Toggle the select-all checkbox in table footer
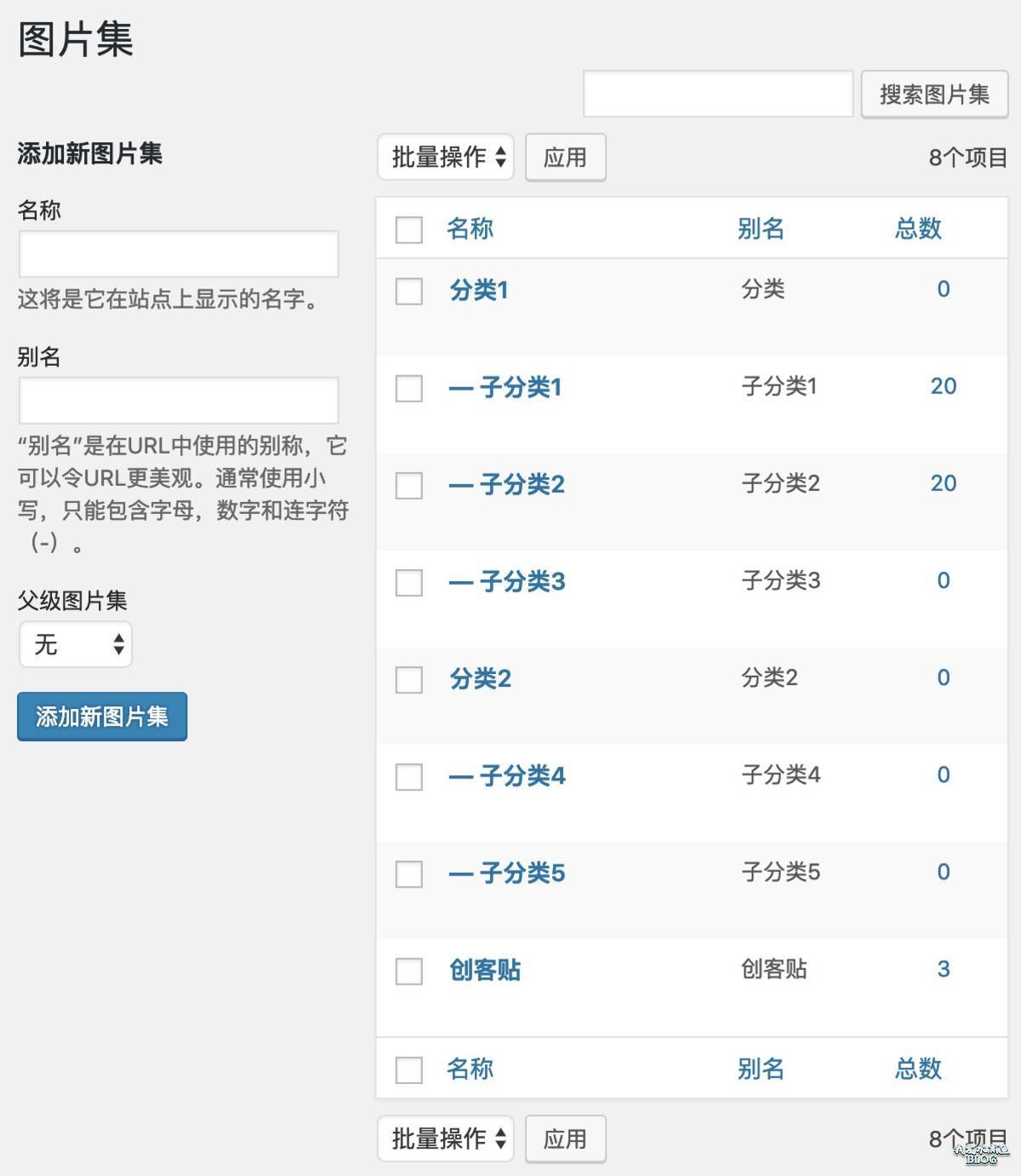The height and width of the screenshot is (1176, 1021). tap(409, 1070)
